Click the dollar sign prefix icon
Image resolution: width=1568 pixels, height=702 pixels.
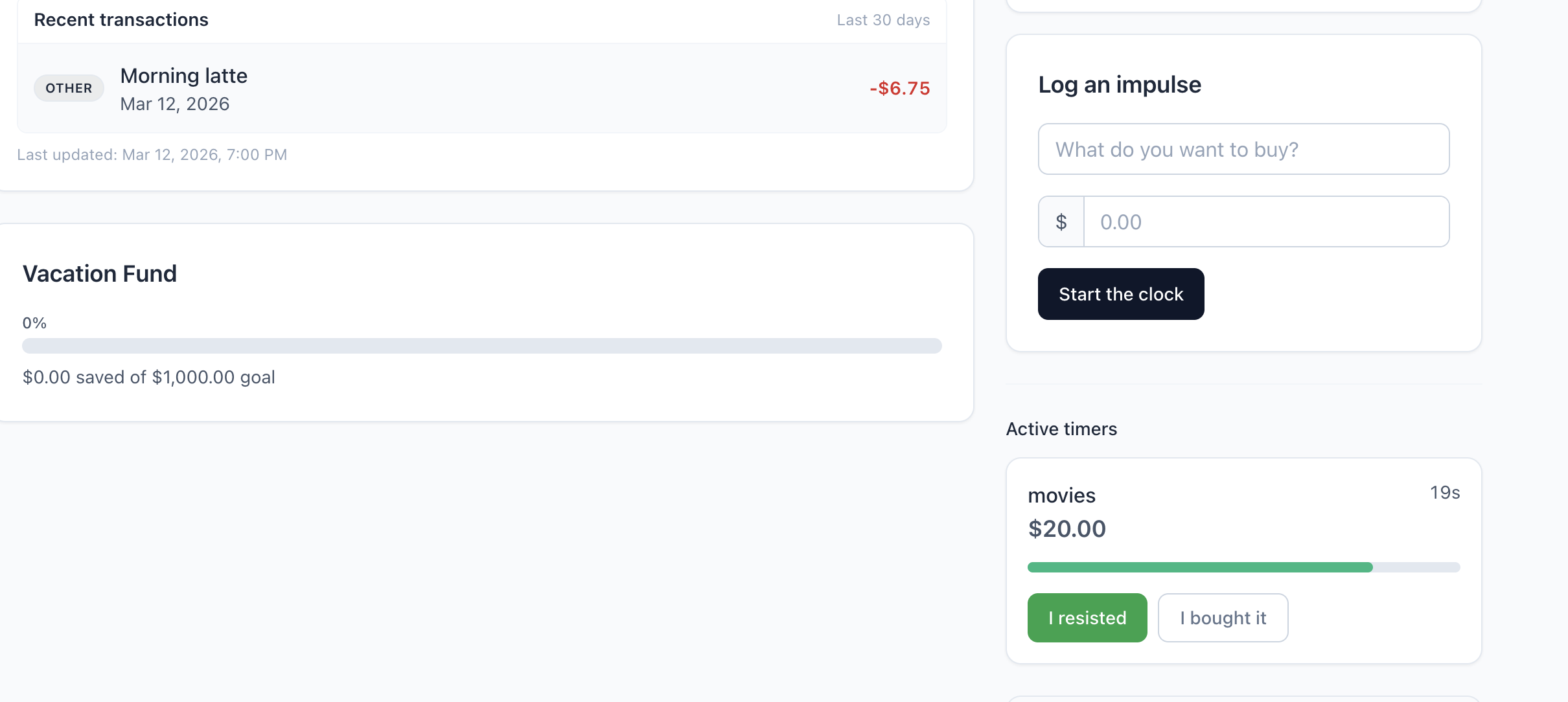[x=1061, y=221]
